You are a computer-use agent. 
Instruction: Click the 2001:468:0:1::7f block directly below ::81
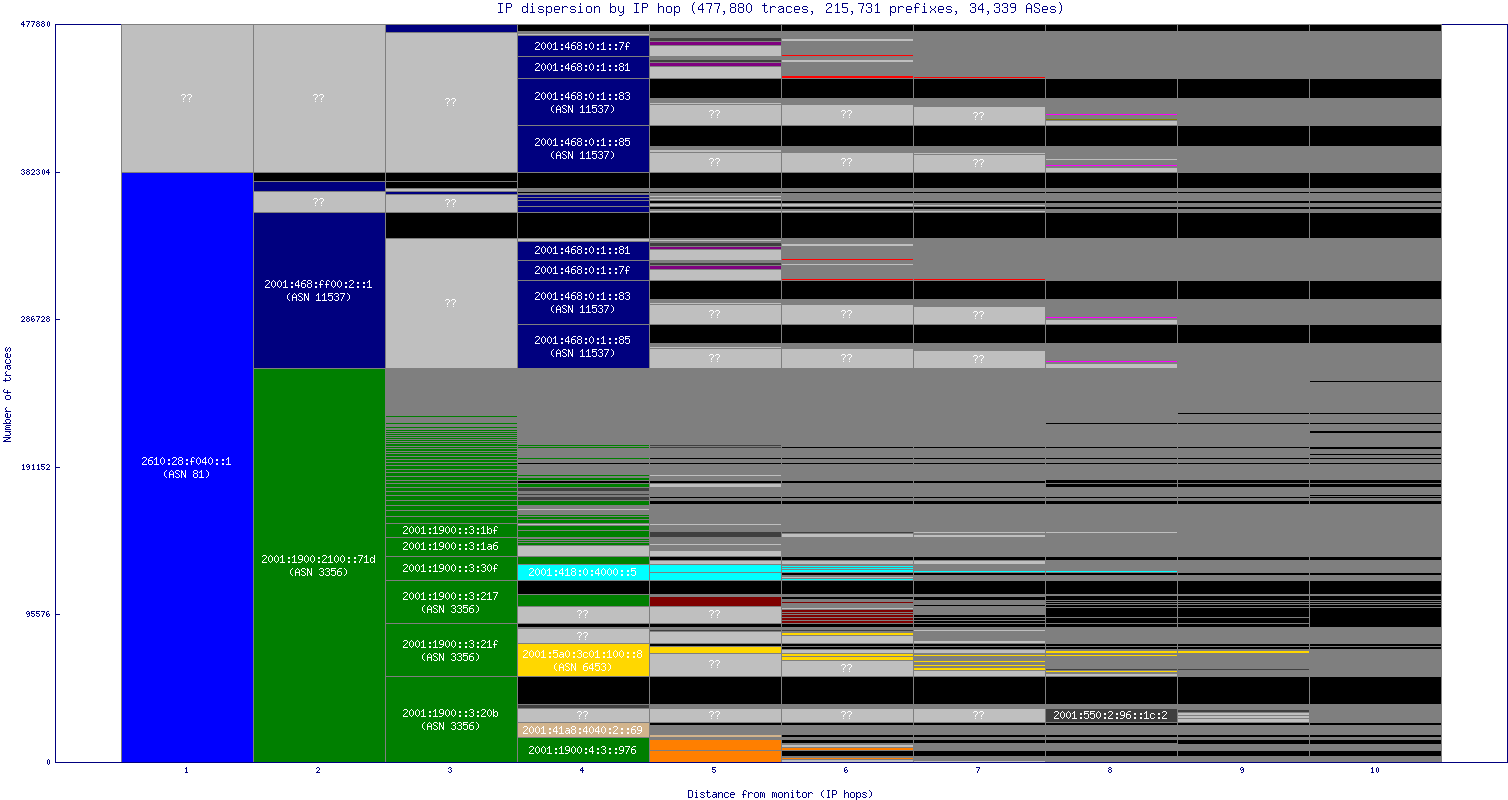click(x=583, y=270)
